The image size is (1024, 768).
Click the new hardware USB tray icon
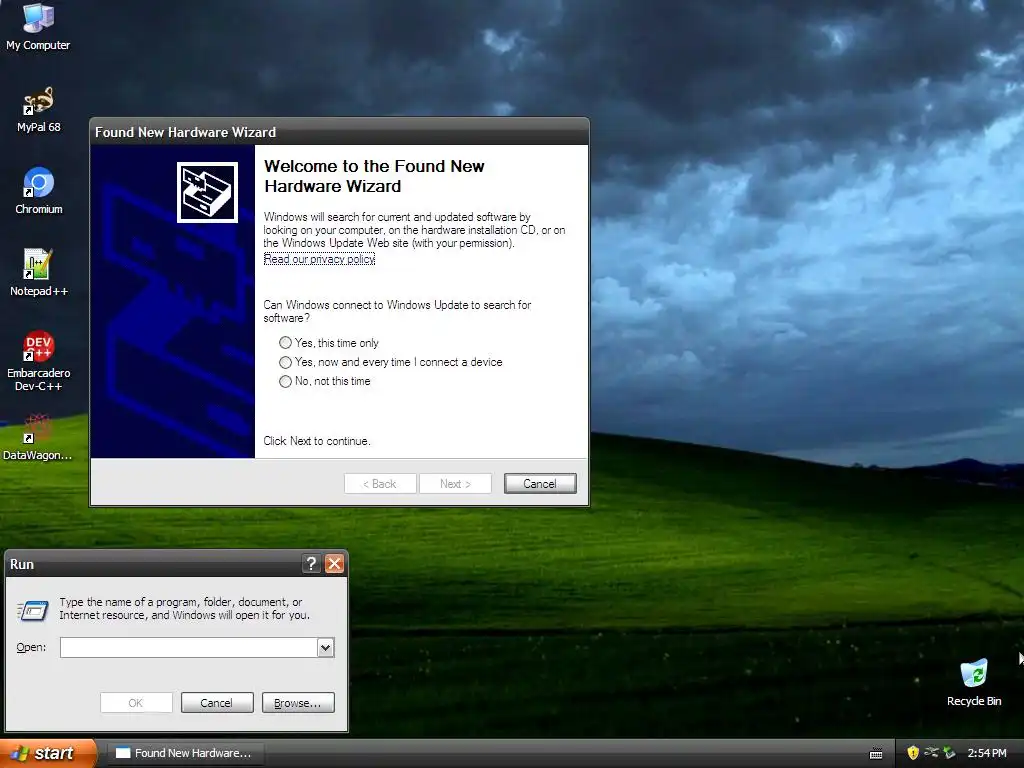pos(931,753)
